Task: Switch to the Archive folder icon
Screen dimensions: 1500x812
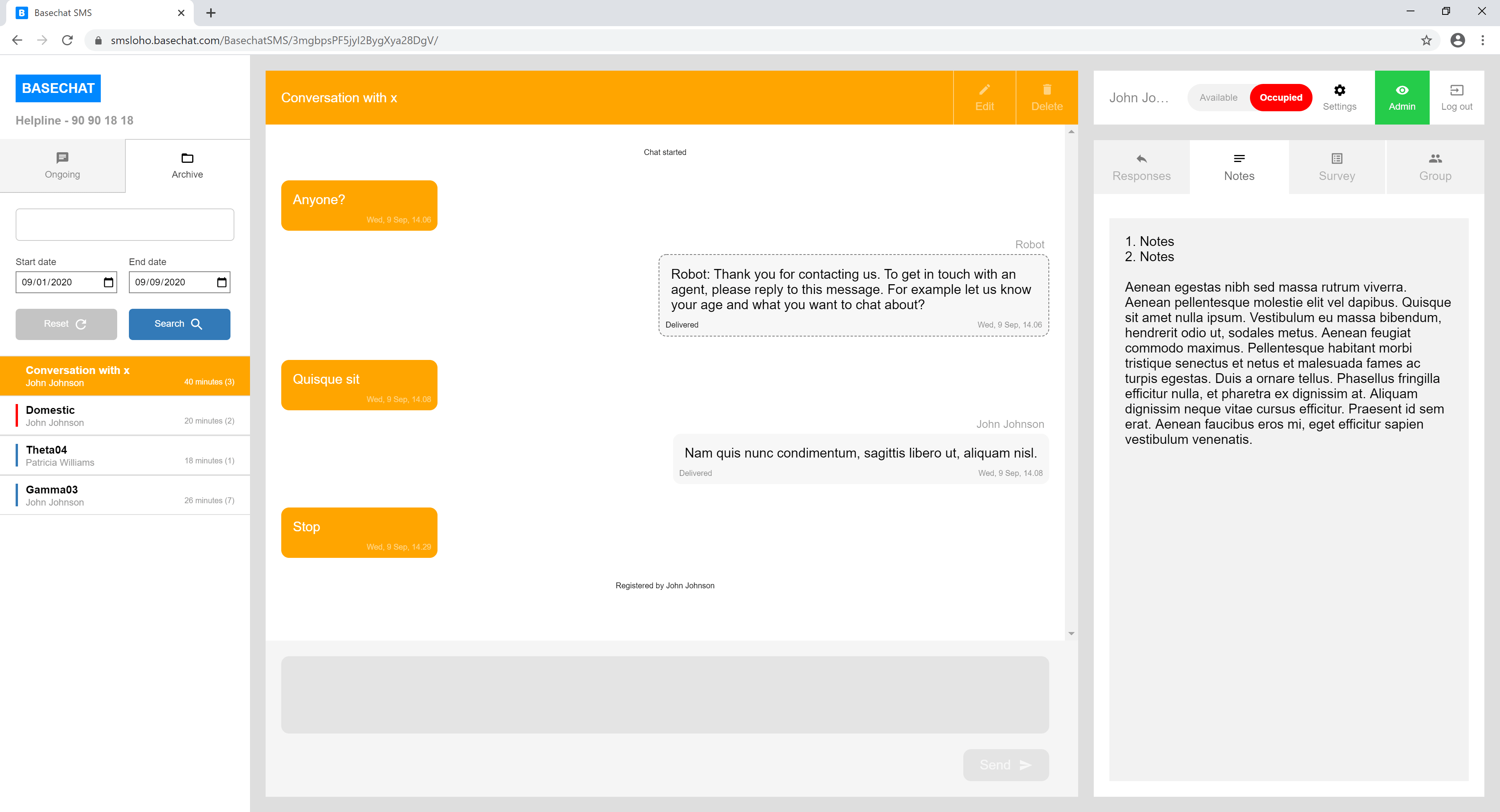Action: pos(187,158)
